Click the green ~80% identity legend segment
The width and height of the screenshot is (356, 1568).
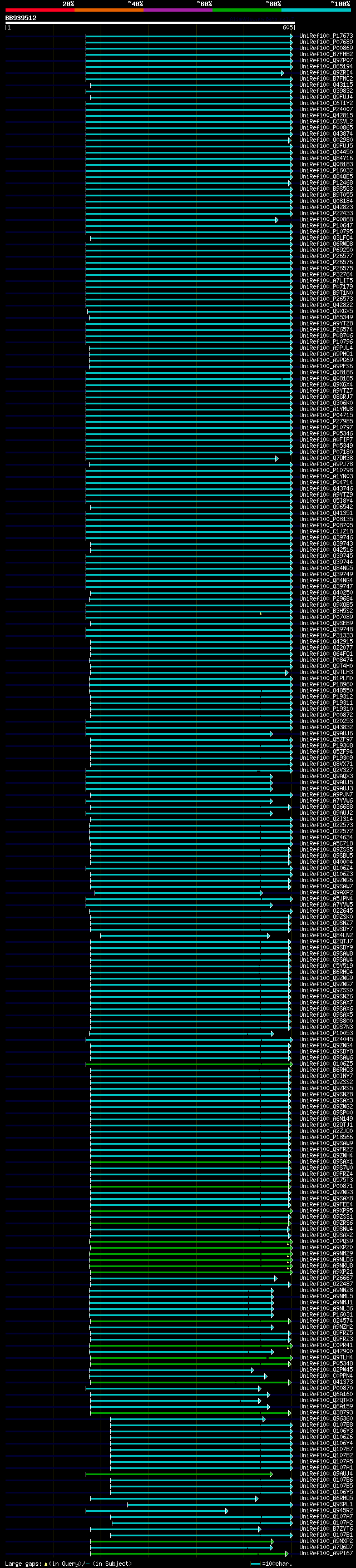click(x=246, y=10)
